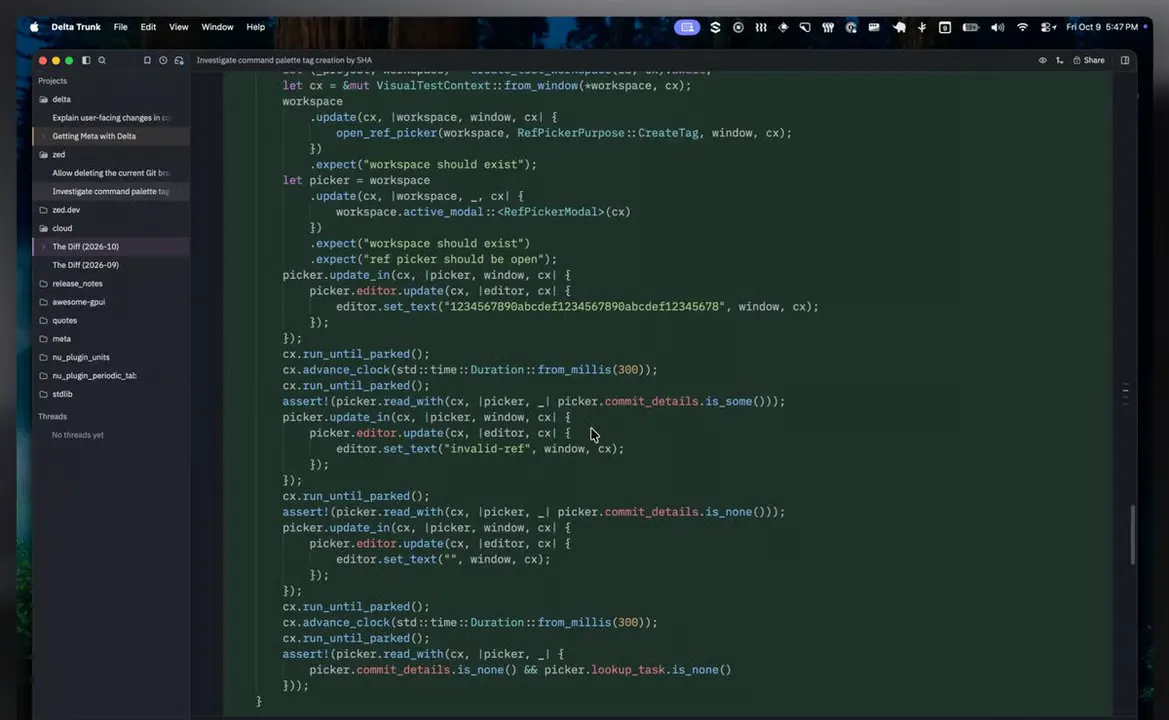Select 'Investigate command palette tag' sidebar thread
Viewport: 1169px width, 720px height.
111,192
